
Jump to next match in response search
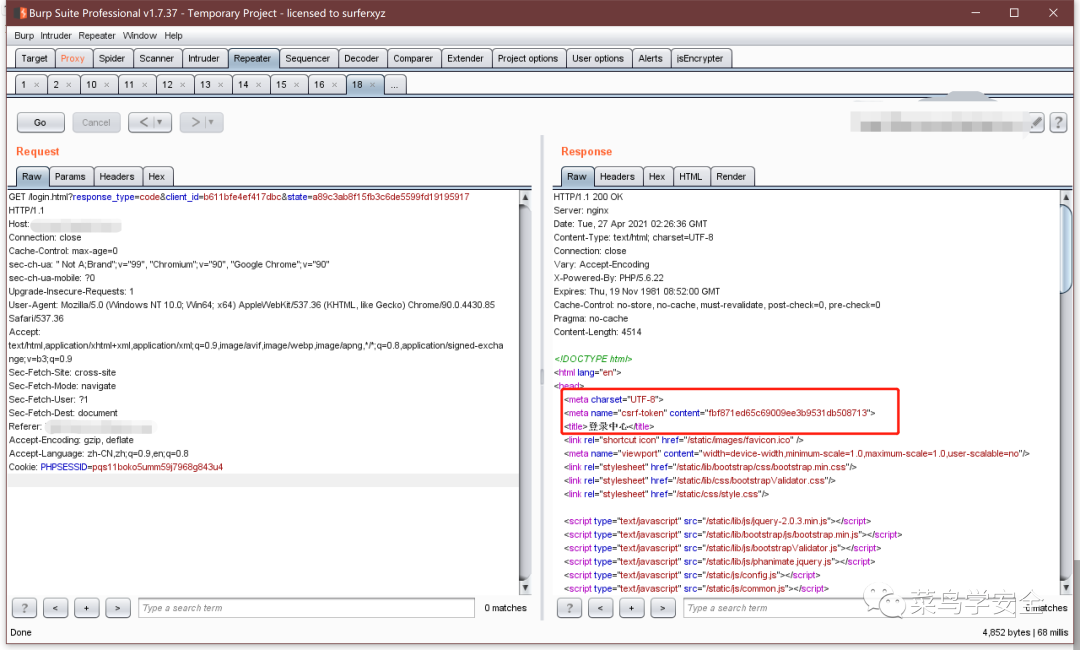click(x=662, y=608)
